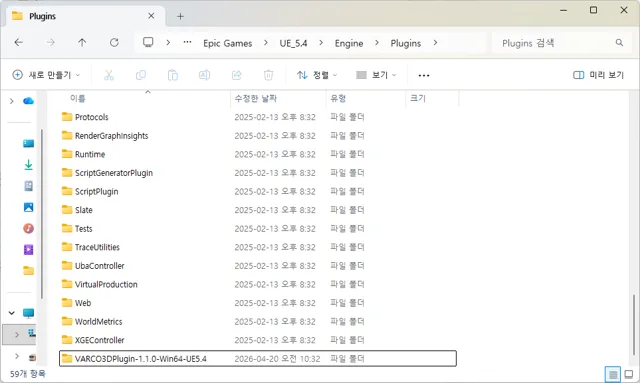Viewport: 640px width, 383px height.
Task: Select the RenderGraphInsights folder
Action: (258, 136)
